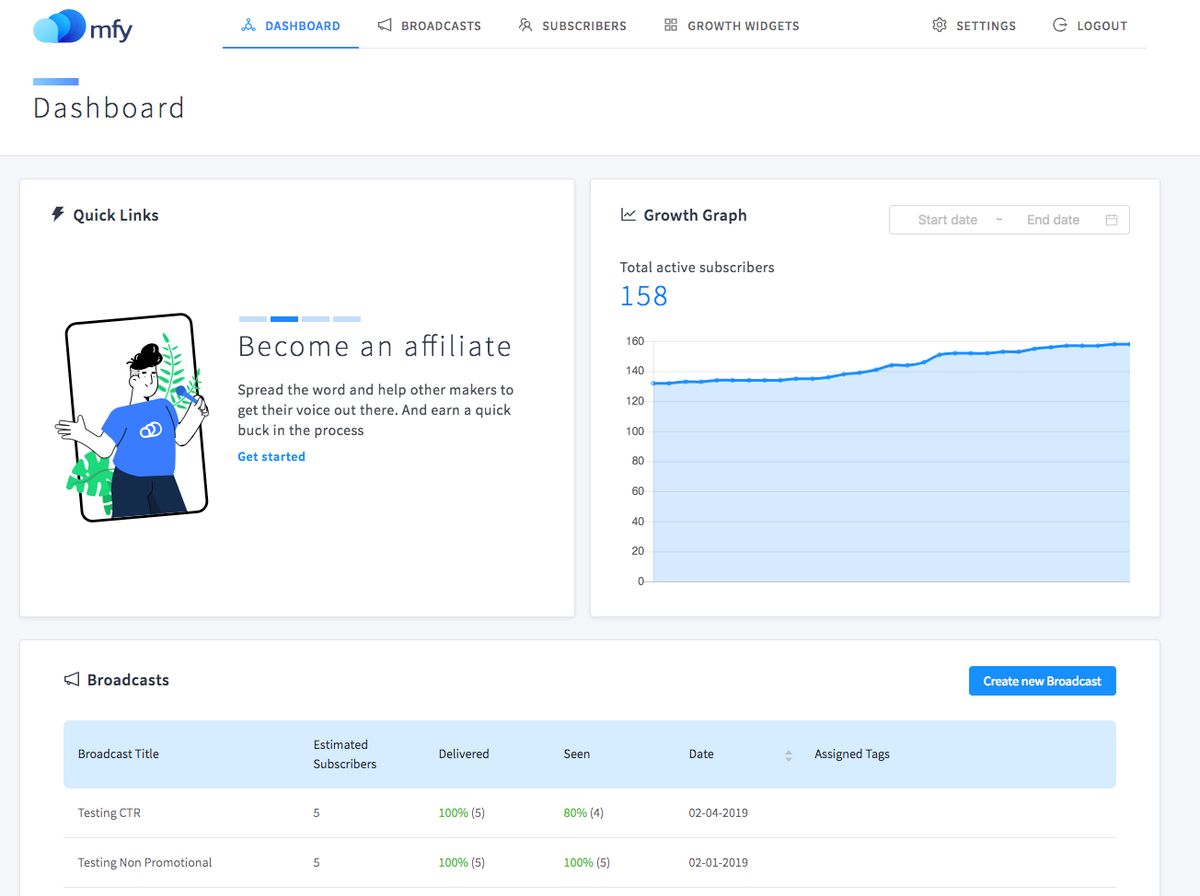Image resolution: width=1200 pixels, height=896 pixels.
Task: Click the Create new Broadcast button
Action: pos(1042,680)
